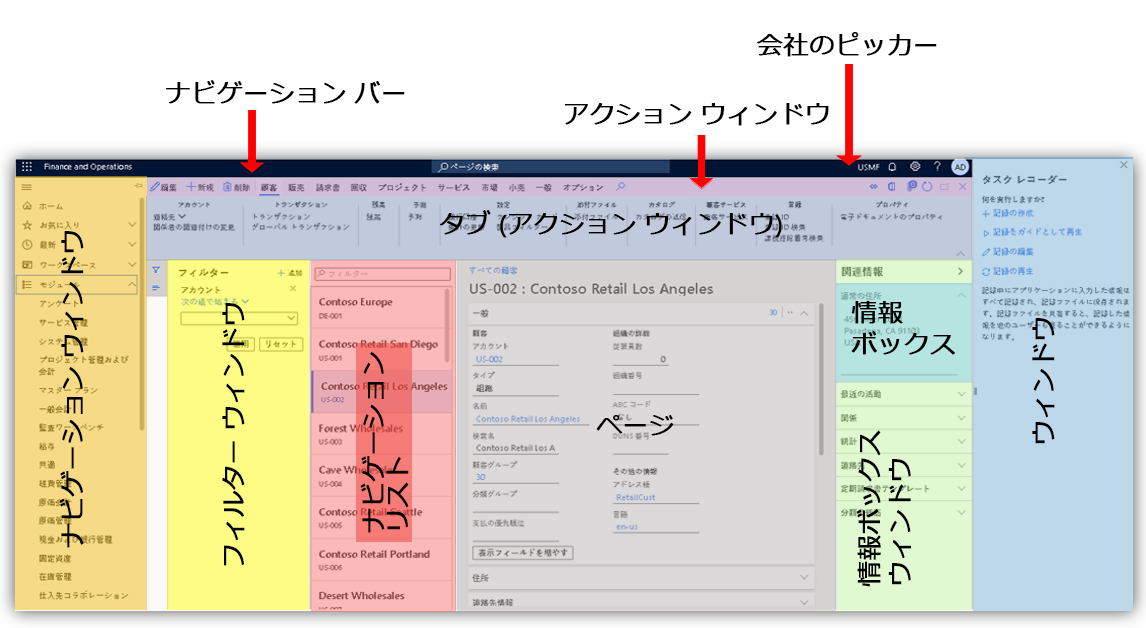Click the 記録の作成 link
The width and height of the screenshot is (1146, 628).
point(1009,213)
